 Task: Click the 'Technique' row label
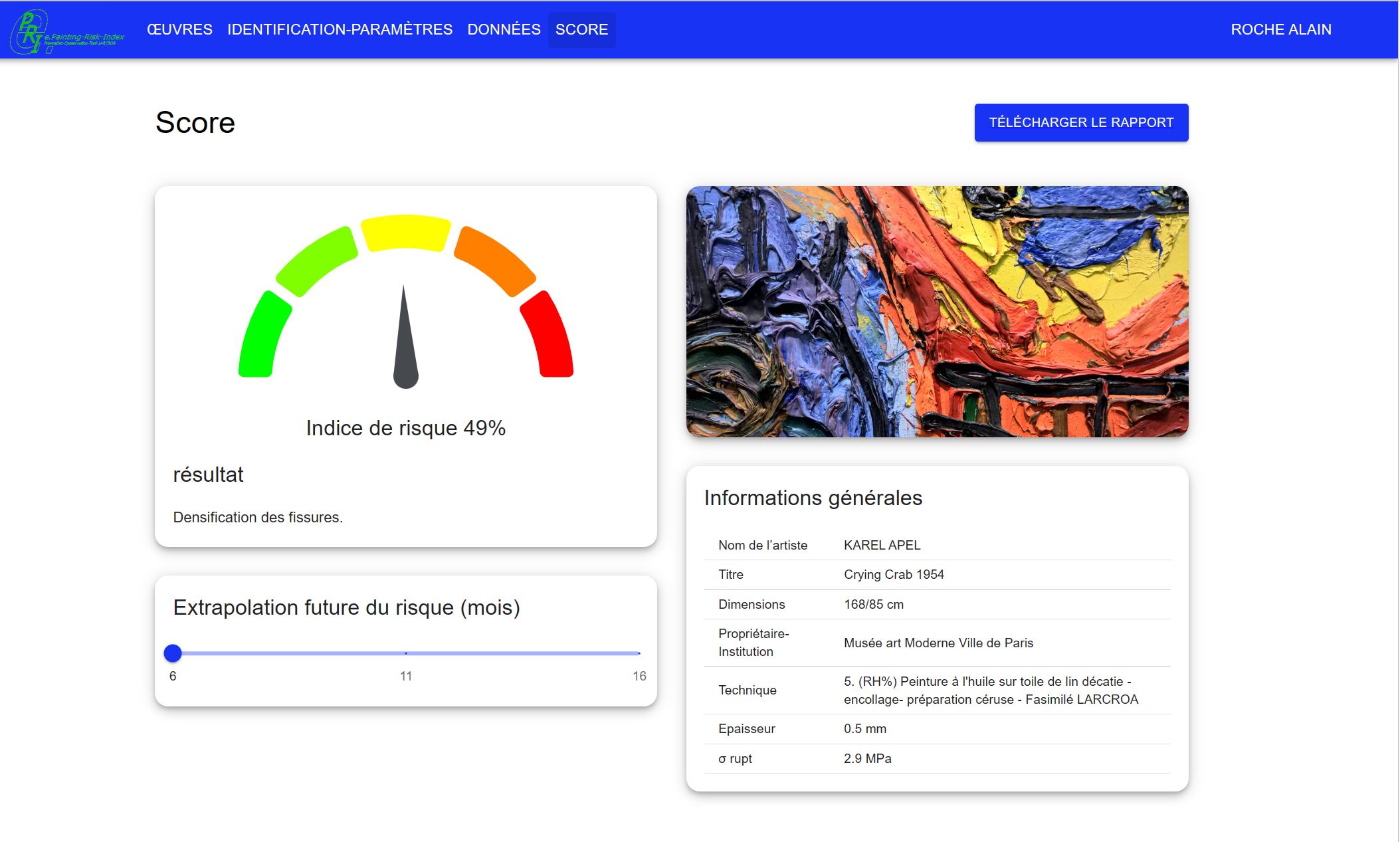(x=748, y=690)
